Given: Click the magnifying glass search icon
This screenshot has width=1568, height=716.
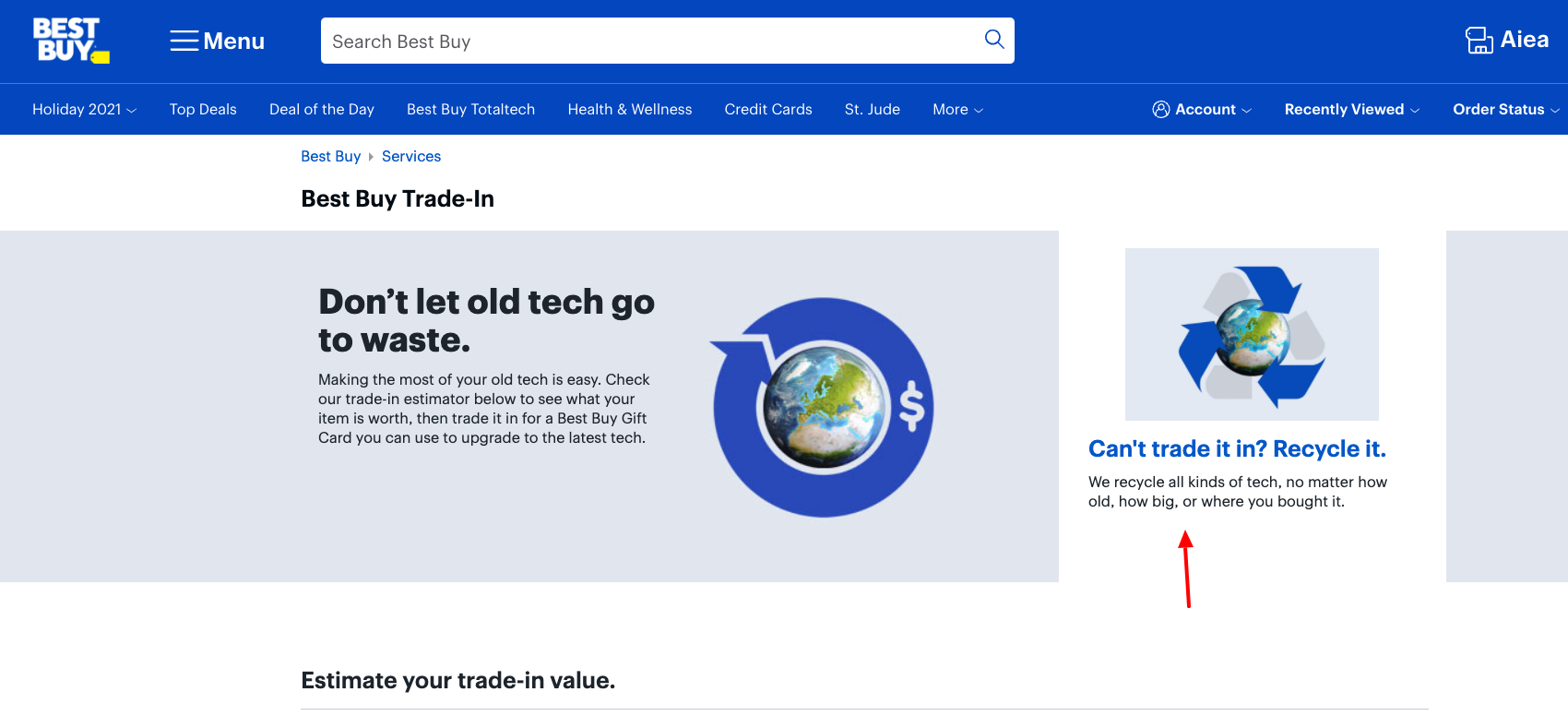Looking at the screenshot, I should click(993, 39).
